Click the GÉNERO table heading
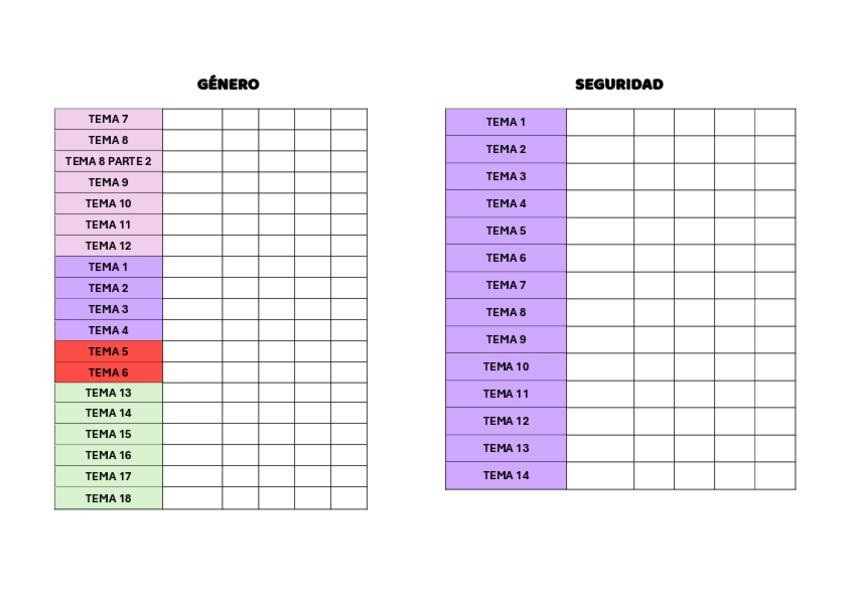The width and height of the screenshot is (848, 599). (228, 84)
